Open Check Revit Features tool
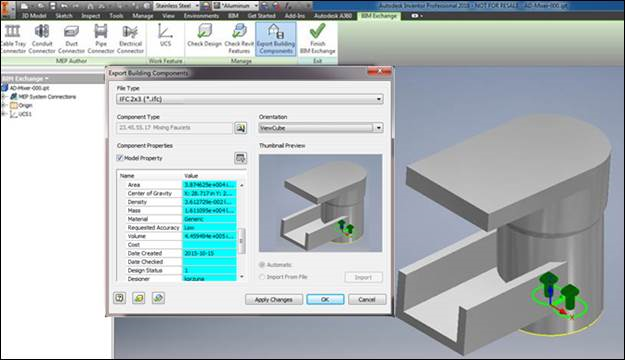Image resolution: width=625 pixels, height=360 pixels. [x=239, y=38]
